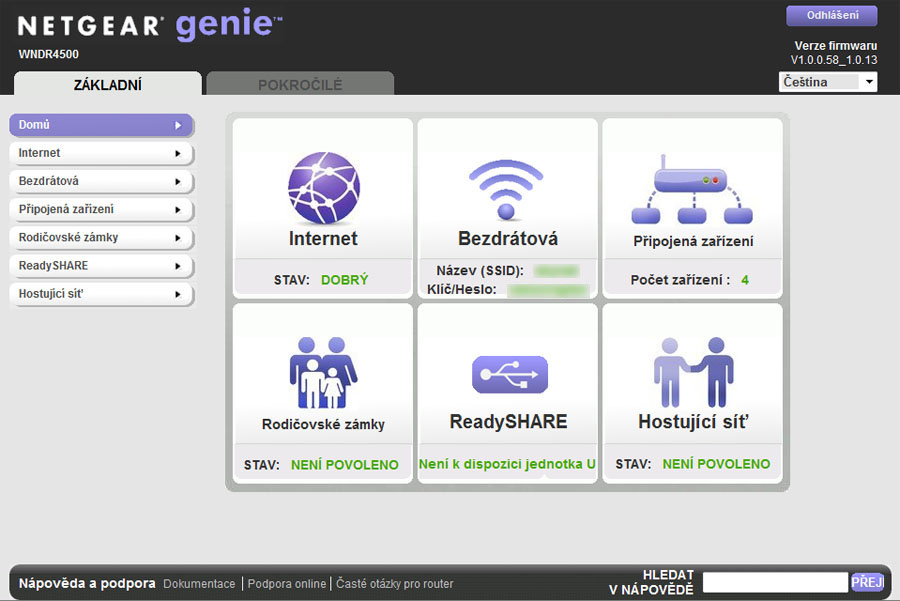Go to Připojená zařízení in the sidebar

101,210
